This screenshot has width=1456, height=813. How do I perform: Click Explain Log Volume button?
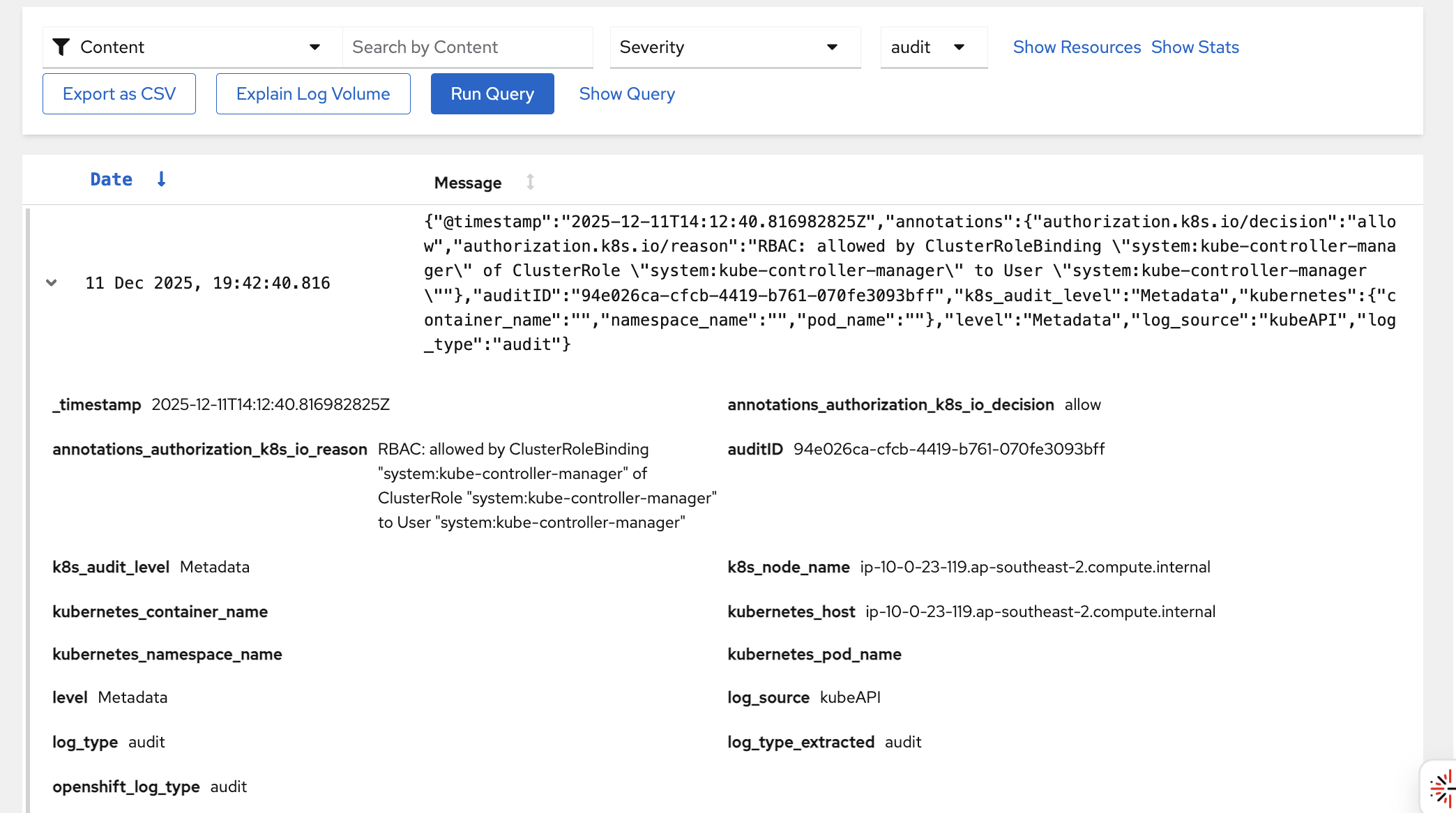point(313,93)
